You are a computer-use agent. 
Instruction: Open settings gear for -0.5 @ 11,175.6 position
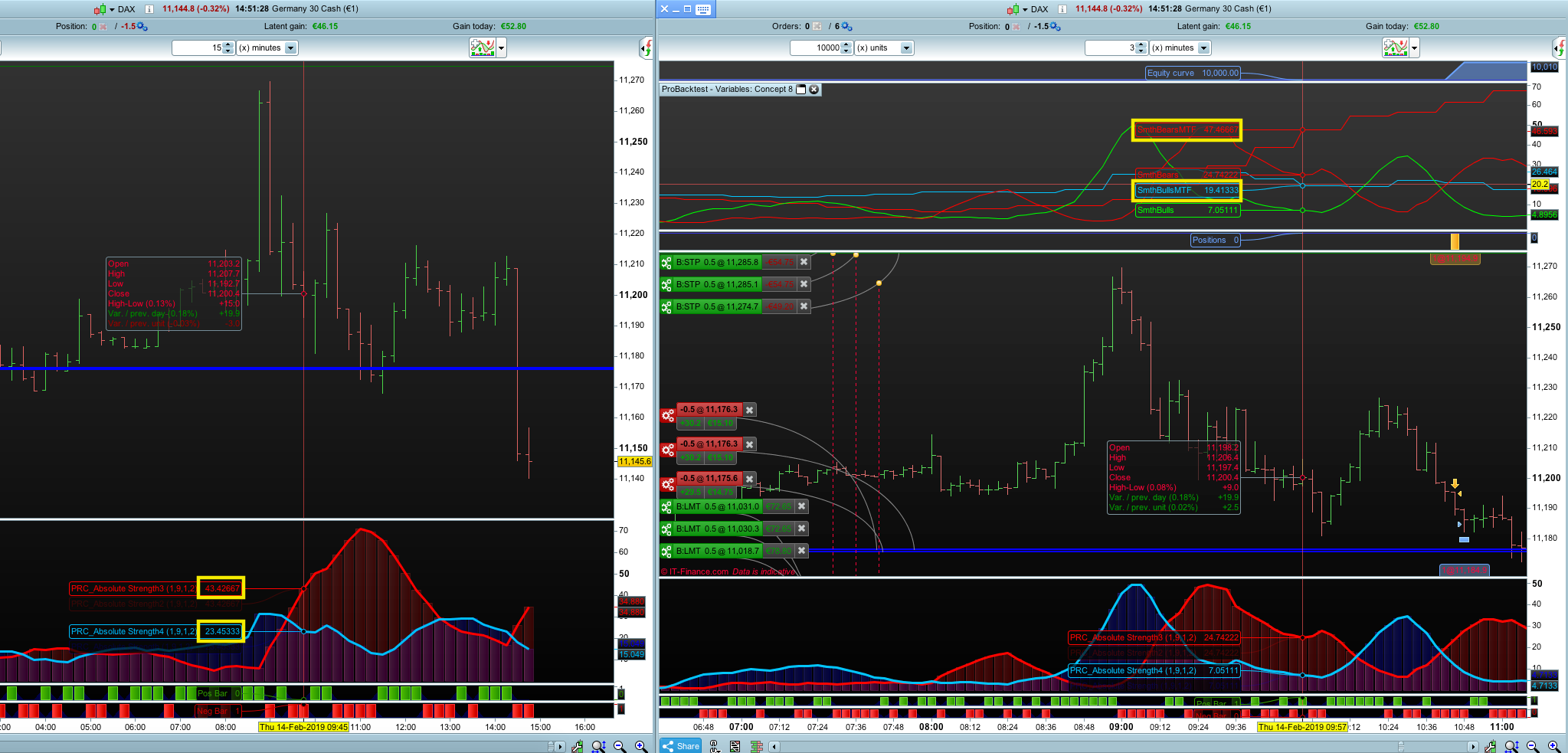tap(668, 484)
